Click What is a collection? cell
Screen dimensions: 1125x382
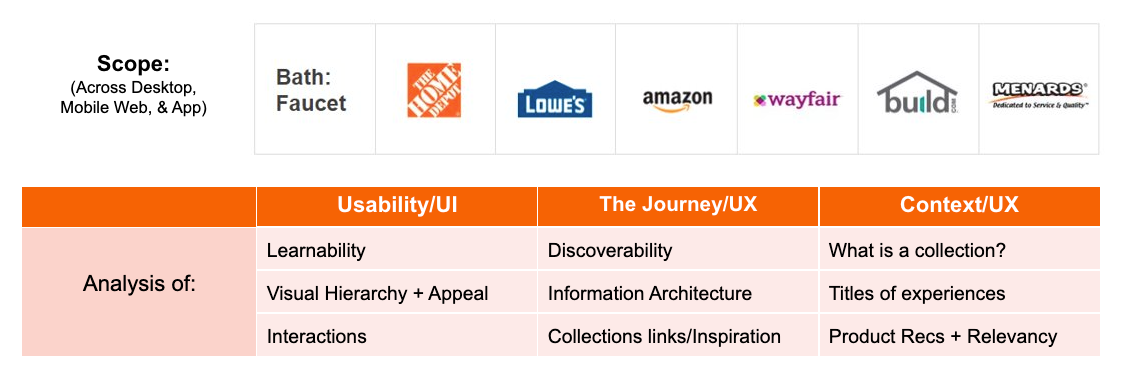959,250
